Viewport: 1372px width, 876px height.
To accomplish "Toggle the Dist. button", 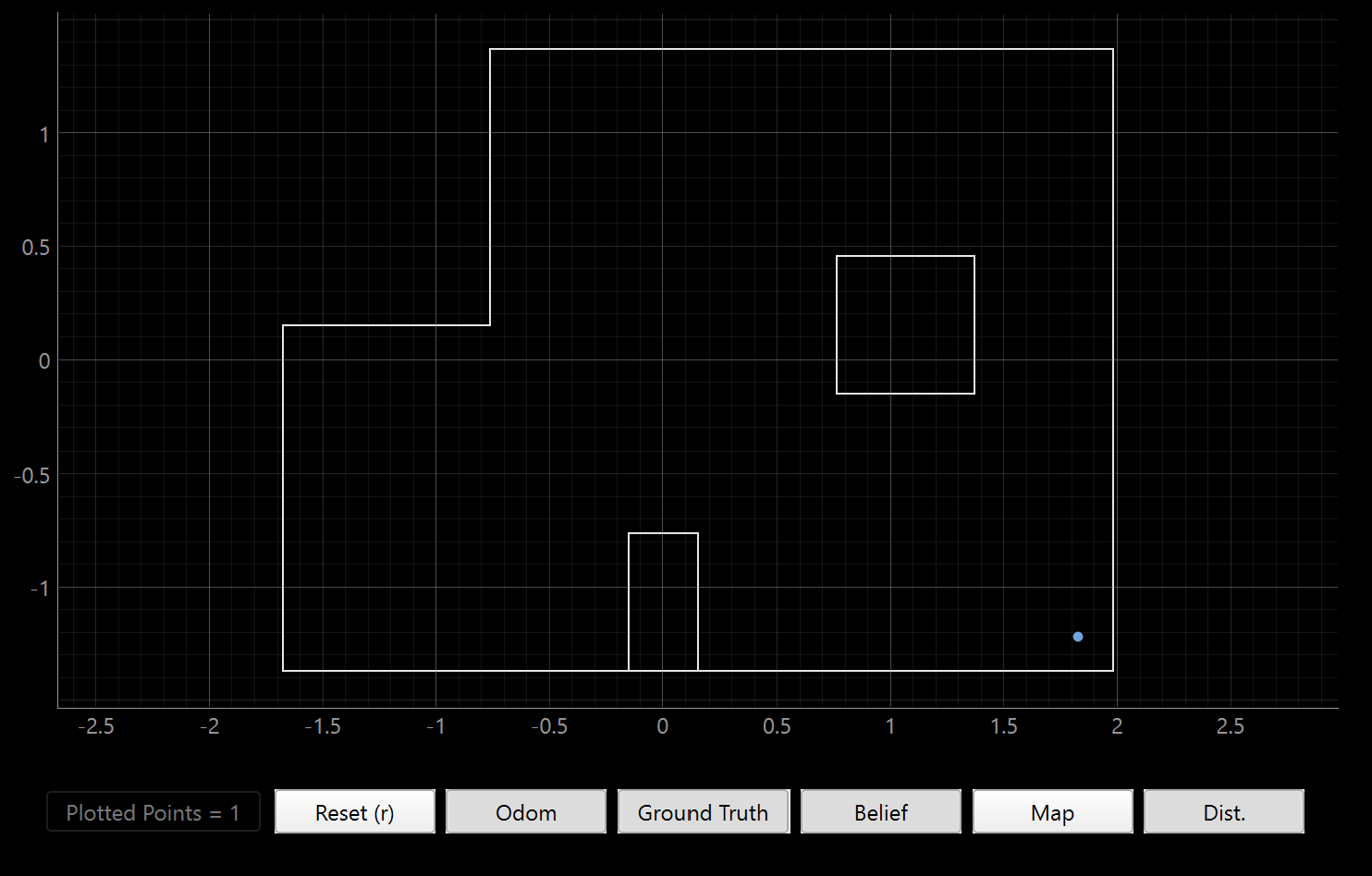I will tap(1224, 812).
